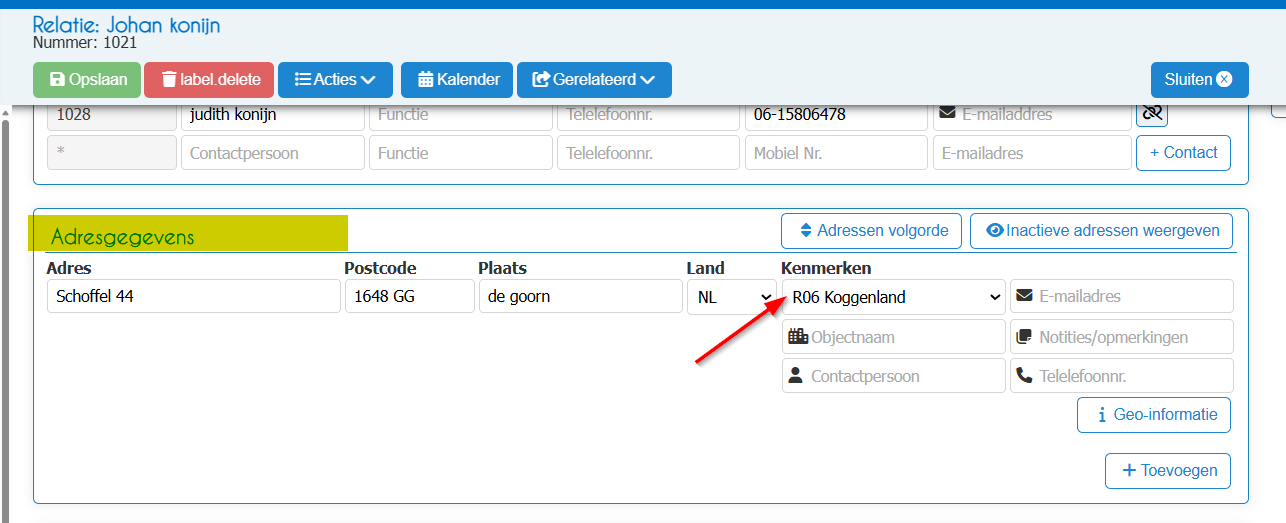
Task: Click the Notities/opmerkingen field
Action: click(1122, 337)
